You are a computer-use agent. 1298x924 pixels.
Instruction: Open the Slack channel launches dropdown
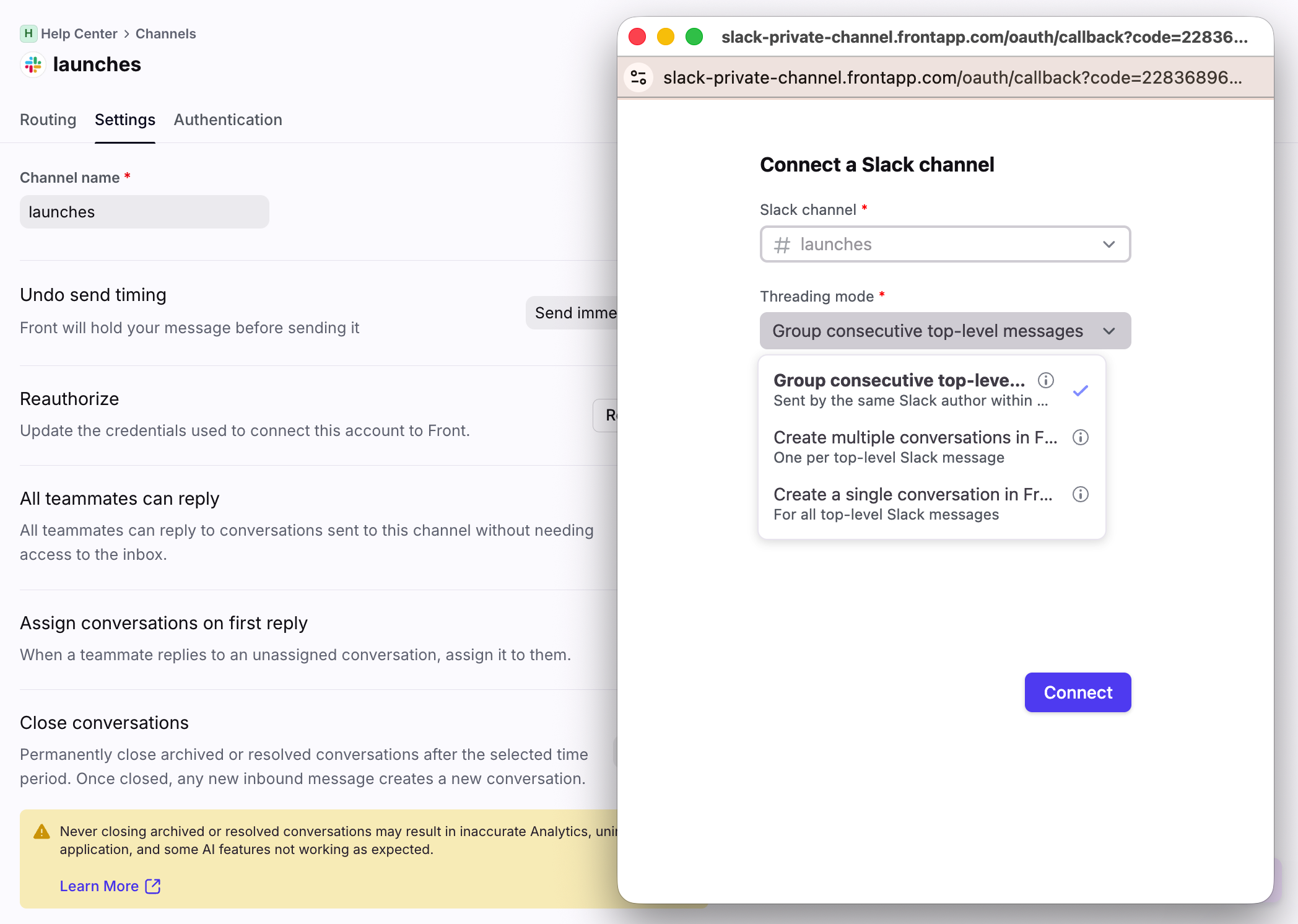click(945, 244)
